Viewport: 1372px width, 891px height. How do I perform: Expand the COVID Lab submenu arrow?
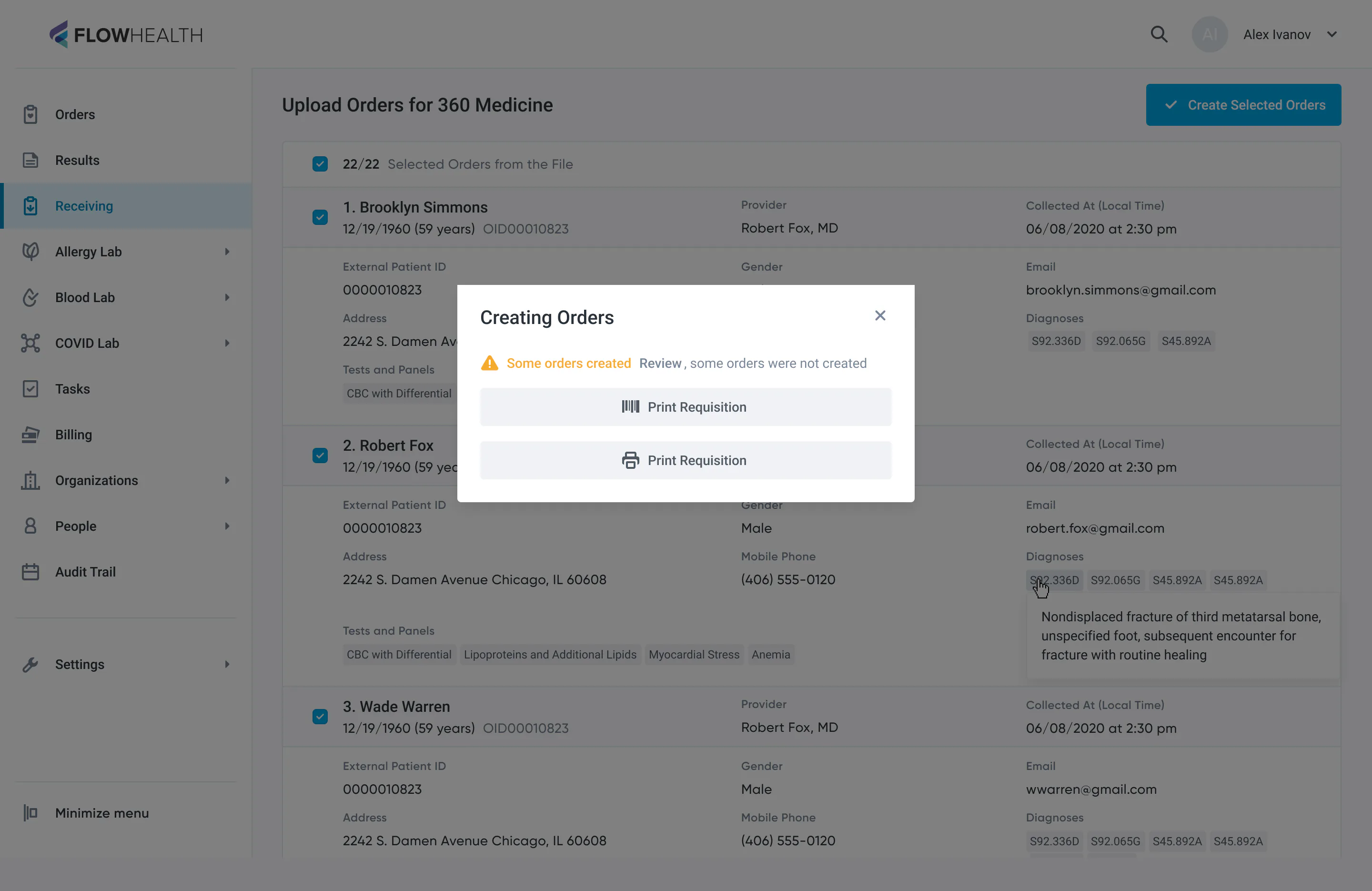point(227,343)
